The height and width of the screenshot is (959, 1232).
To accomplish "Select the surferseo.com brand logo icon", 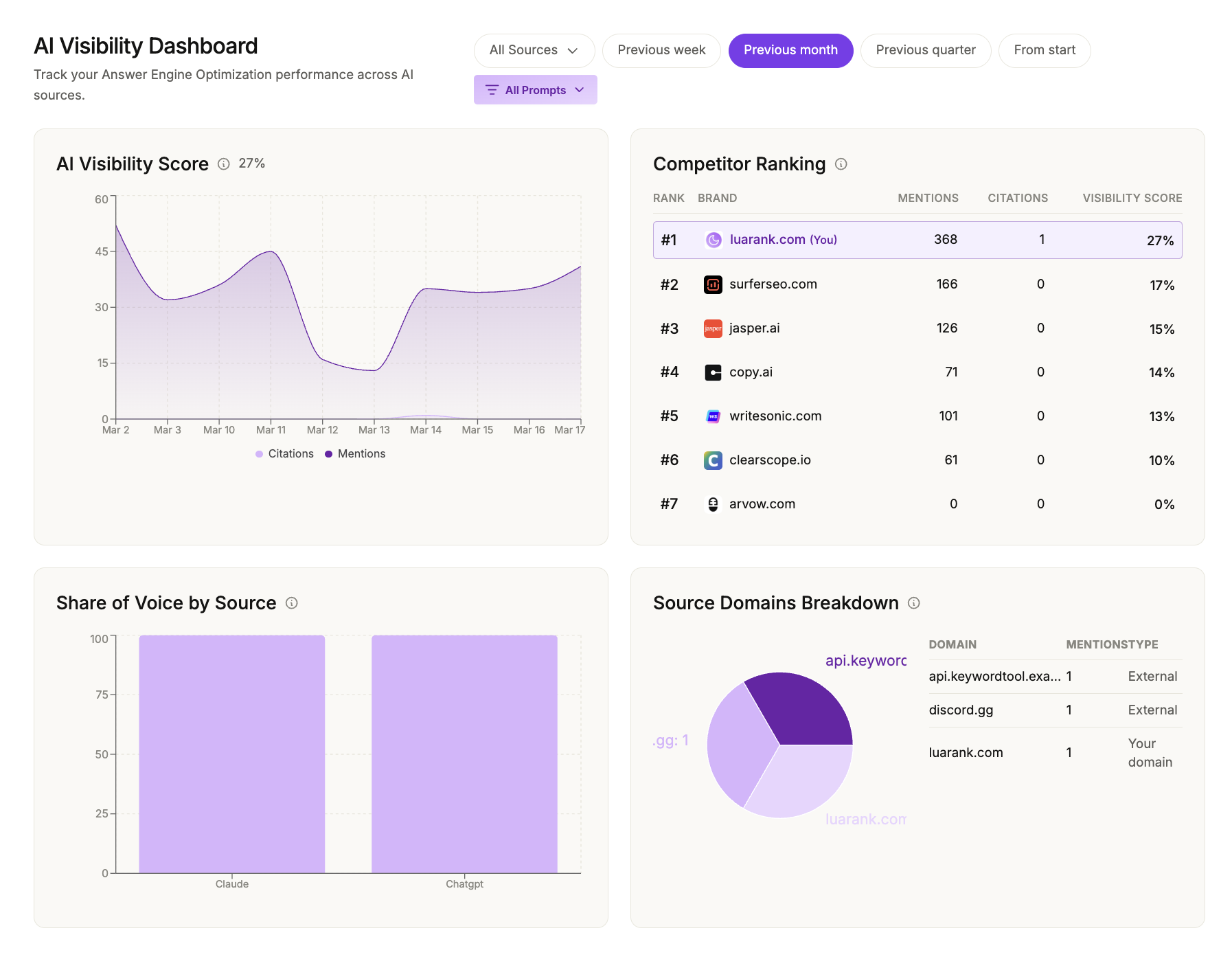I will (713, 284).
